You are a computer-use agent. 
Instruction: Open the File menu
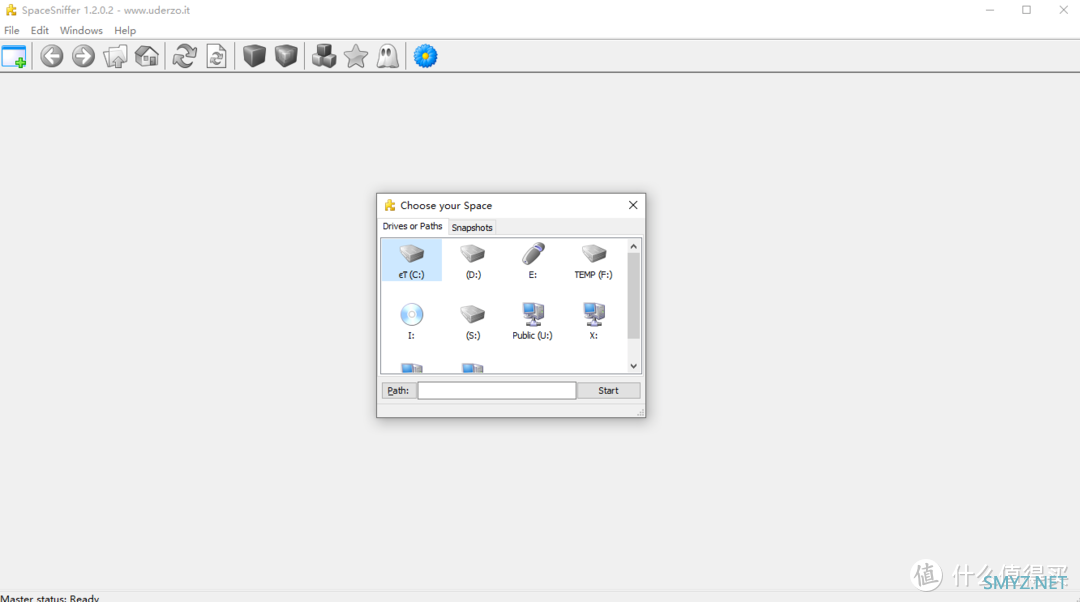tap(12, 30)
